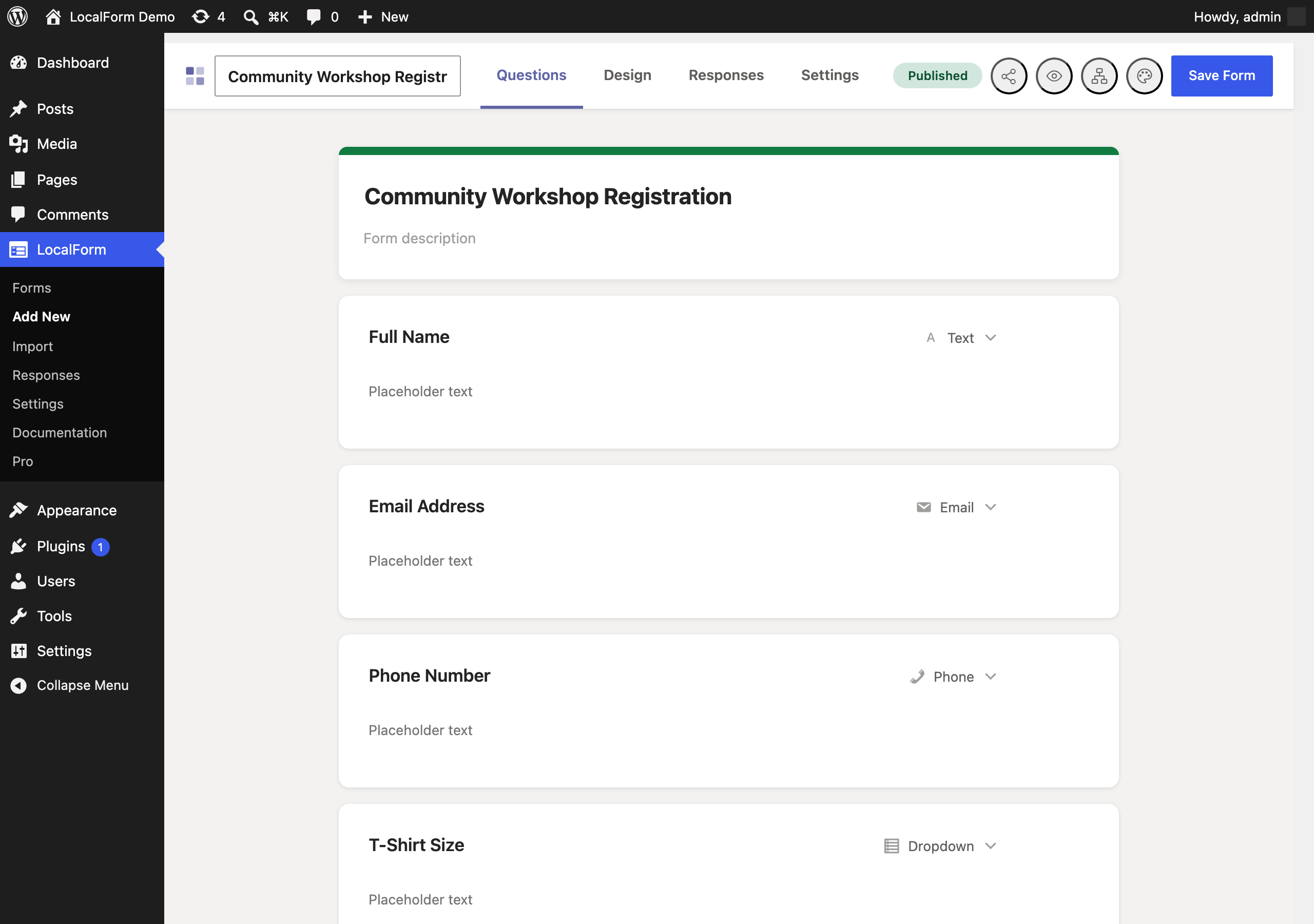Open Phone Number field type Phone dropdown
This screenshot has width=1314, height=924.
pos(953,677)
